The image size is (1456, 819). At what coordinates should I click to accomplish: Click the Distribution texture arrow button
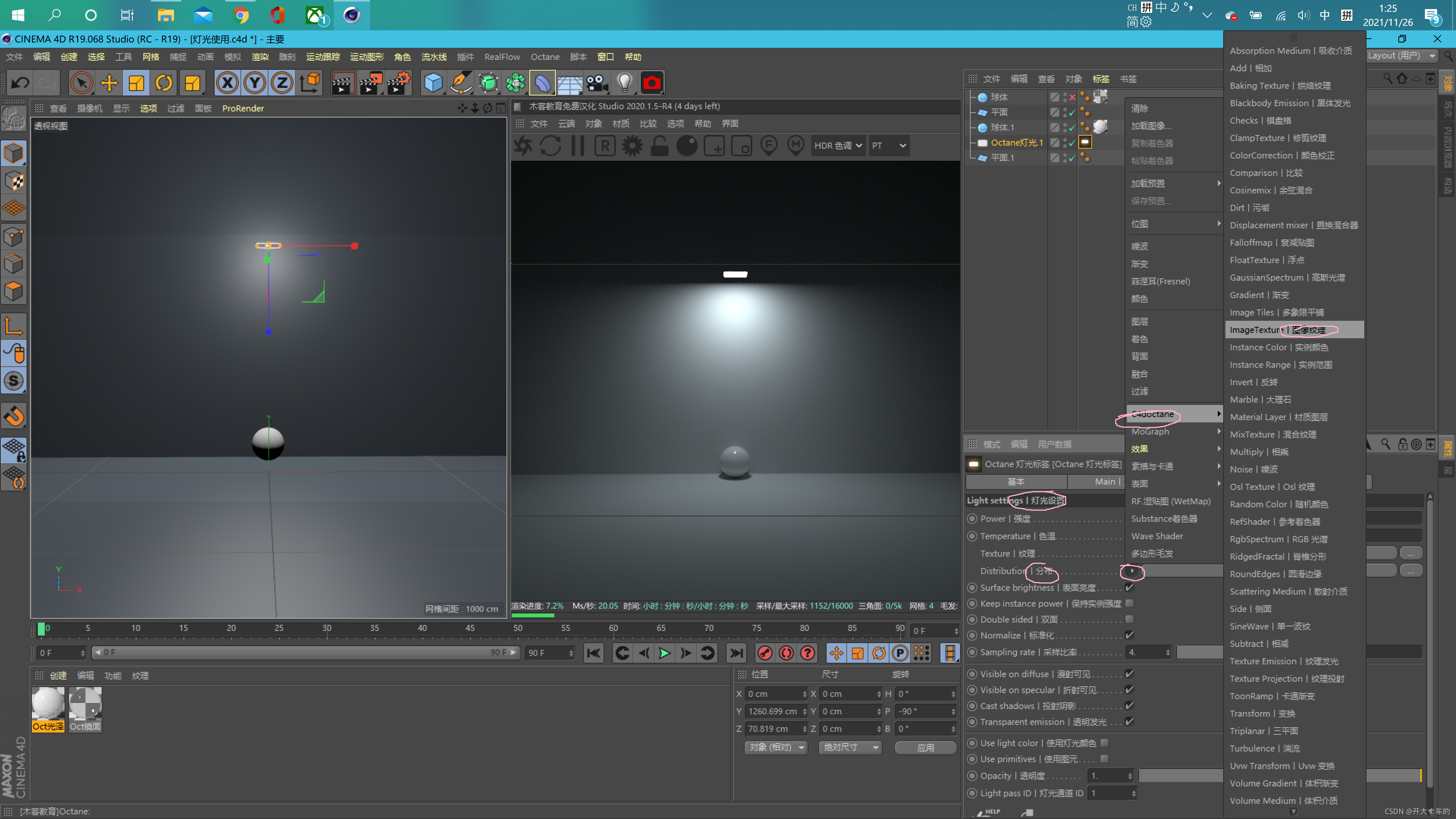pyautogui.click(x=1131, y=571)
